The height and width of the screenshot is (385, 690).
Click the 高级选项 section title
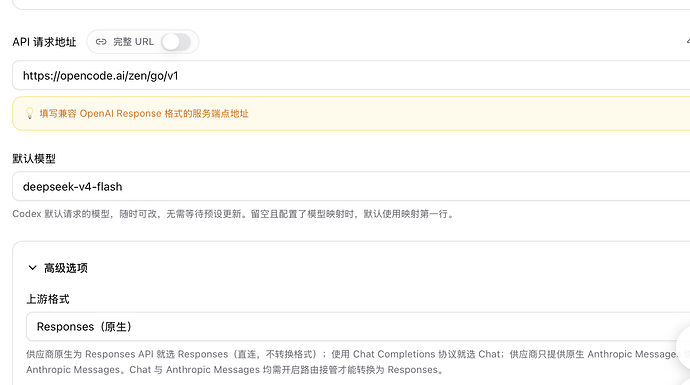click(66, 268)
